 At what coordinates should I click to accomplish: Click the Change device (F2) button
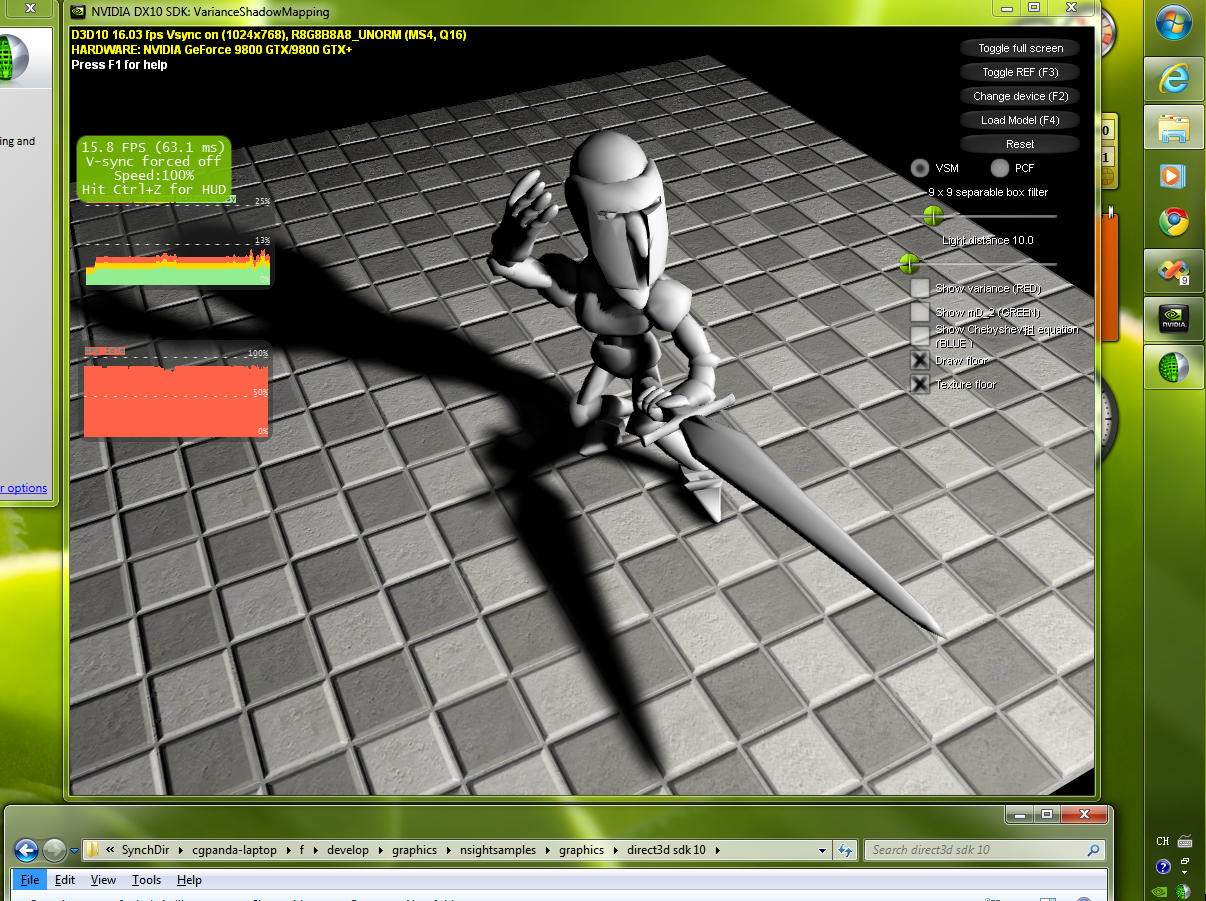click(1020, 96)
